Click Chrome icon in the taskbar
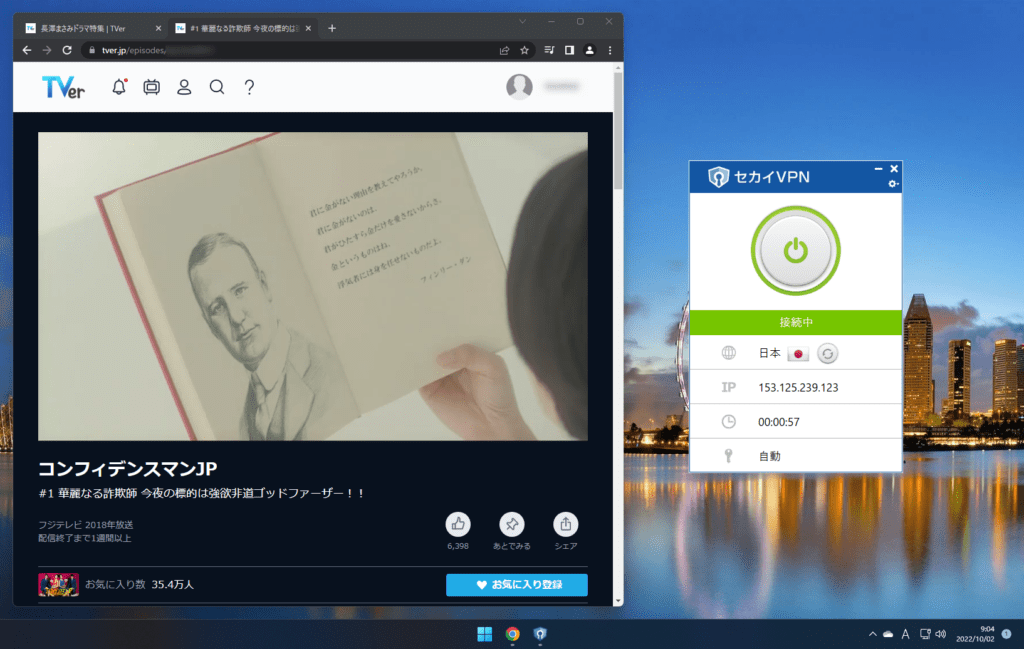This screenshot has height=649, width=1024. pyautogui.click(x=513, y=634)
